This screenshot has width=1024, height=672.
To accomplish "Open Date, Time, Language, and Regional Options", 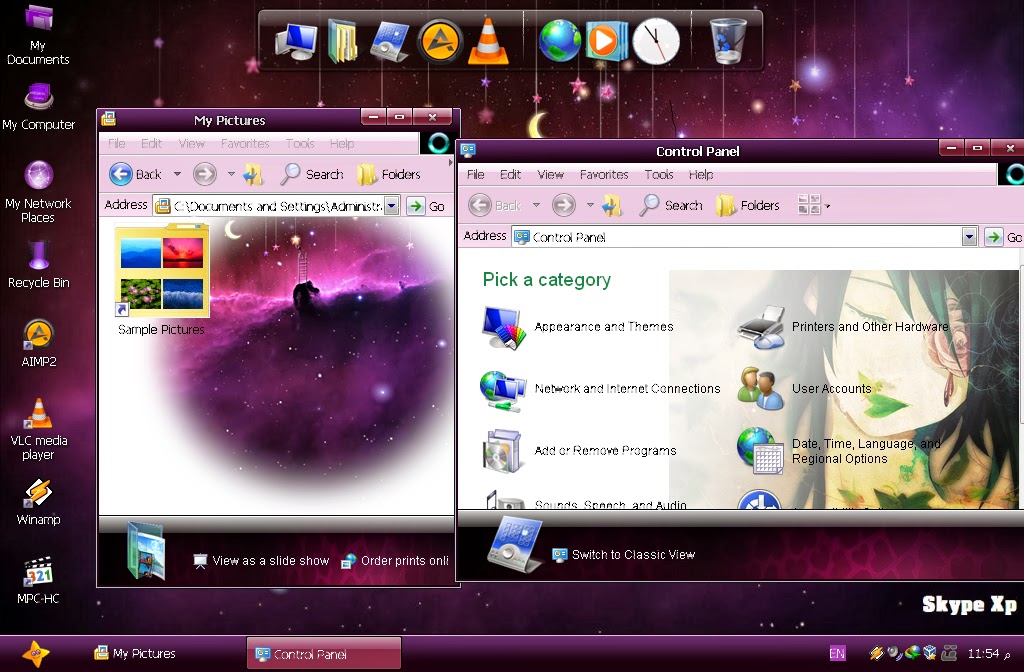I will 839,451.
